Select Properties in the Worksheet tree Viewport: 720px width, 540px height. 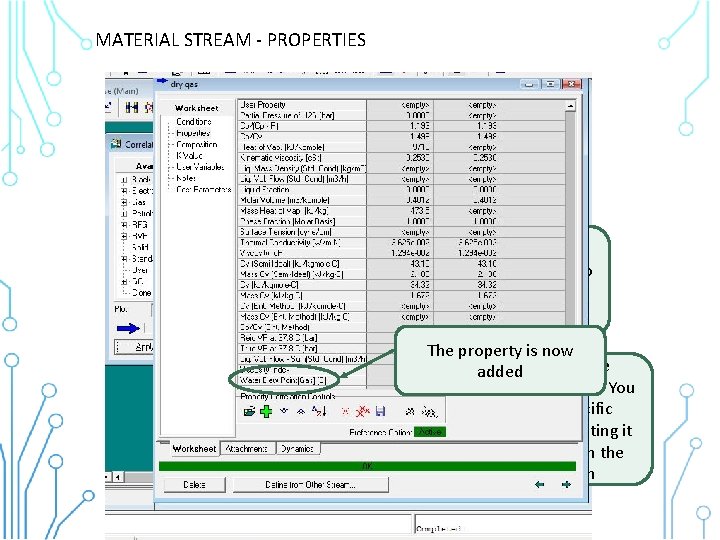193,133
